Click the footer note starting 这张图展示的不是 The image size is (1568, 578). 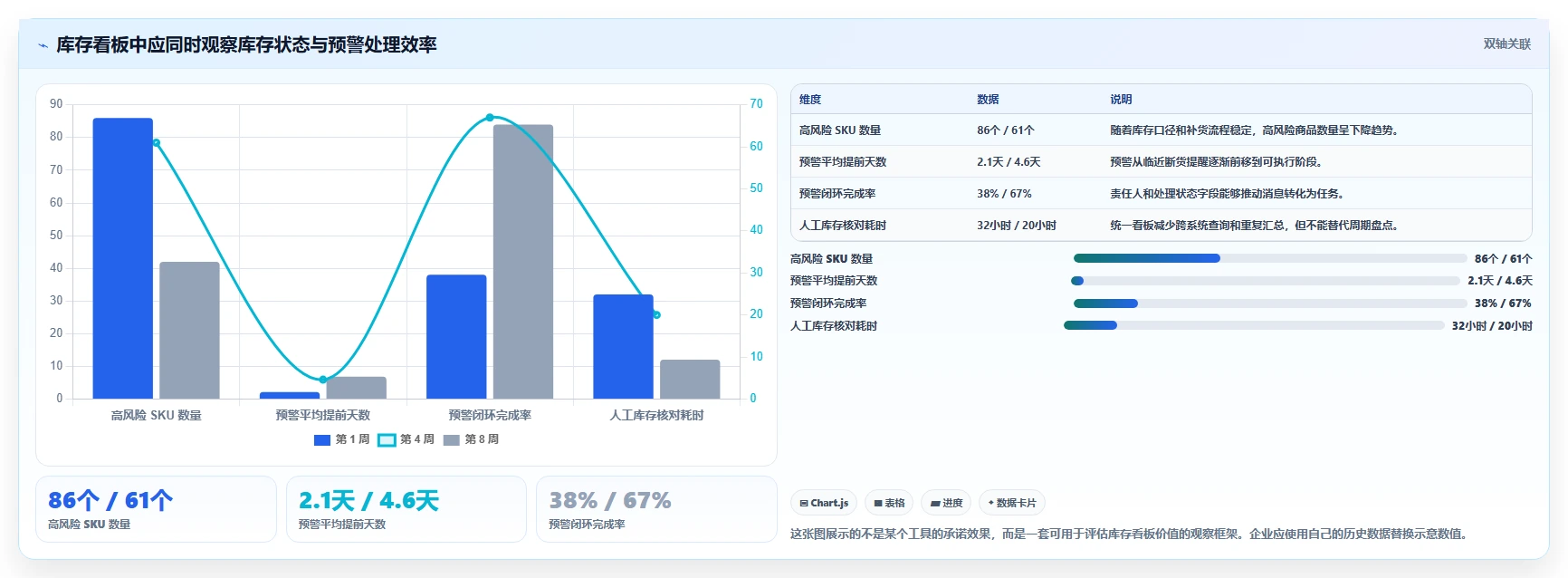point(1128,534)
